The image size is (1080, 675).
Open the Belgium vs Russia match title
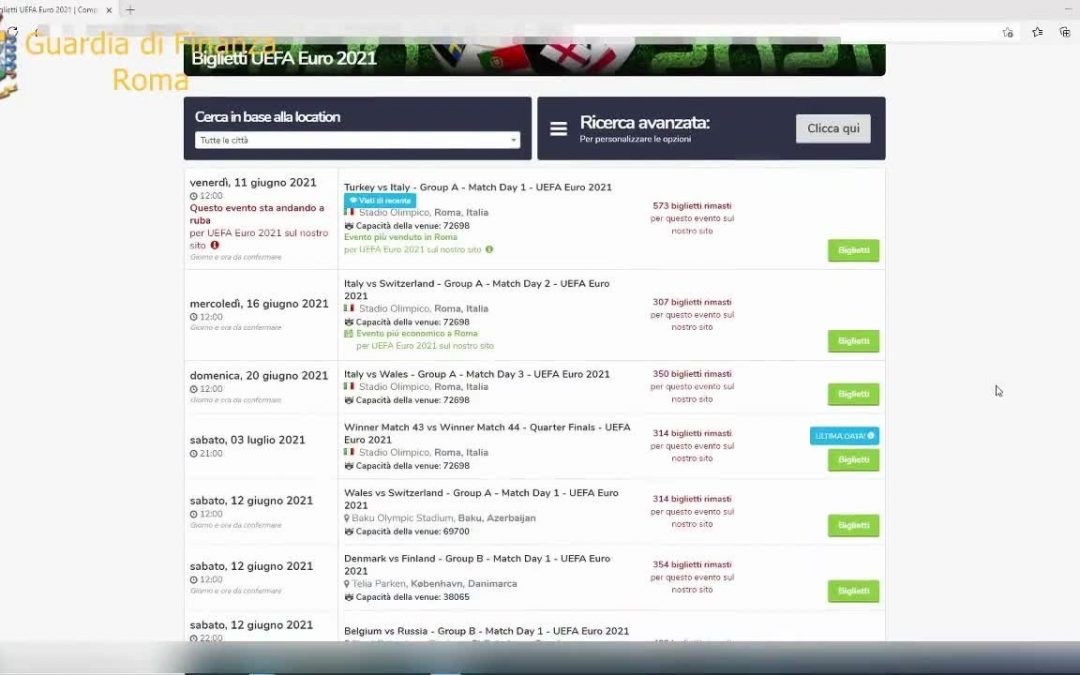[486, 631]
